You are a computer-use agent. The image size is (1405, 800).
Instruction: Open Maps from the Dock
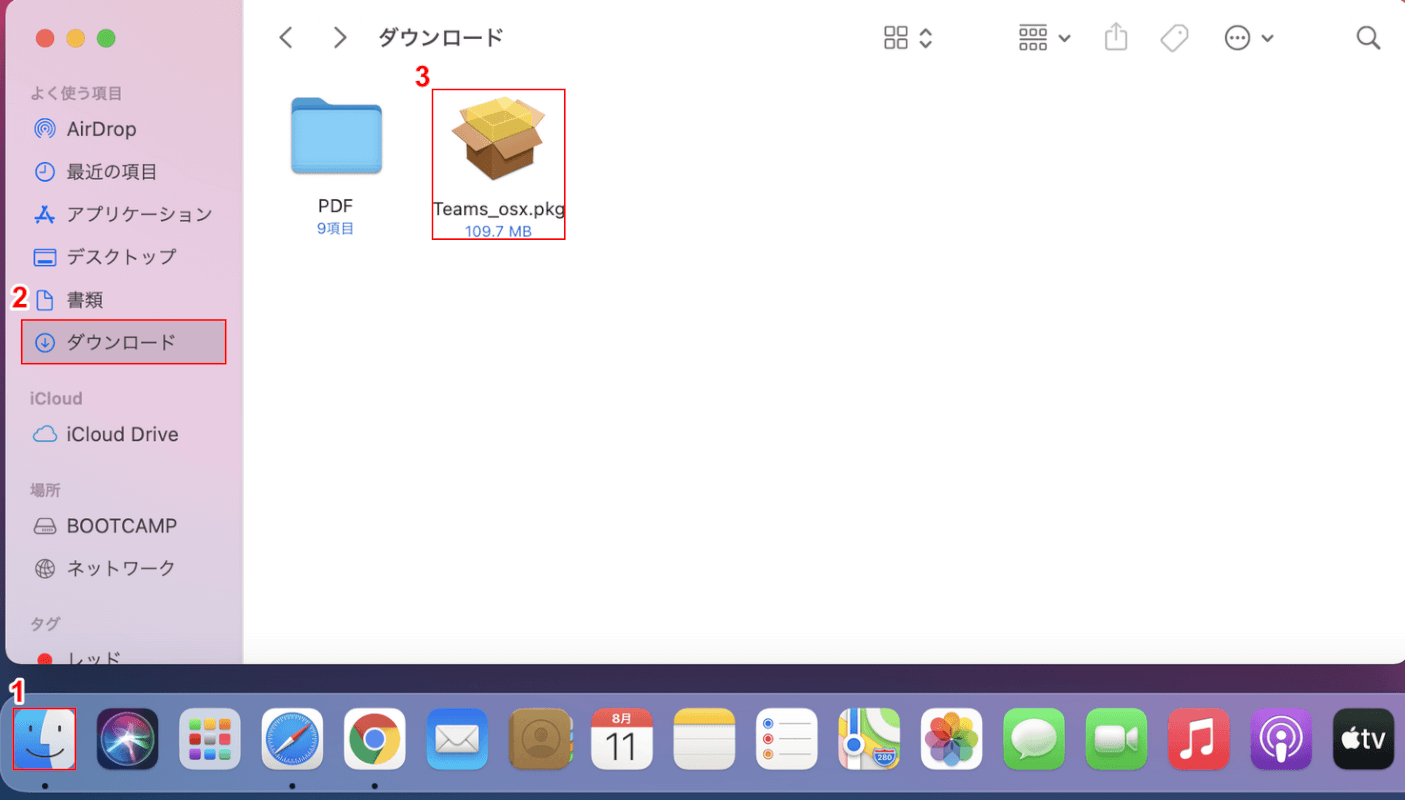tap(870, 739)
